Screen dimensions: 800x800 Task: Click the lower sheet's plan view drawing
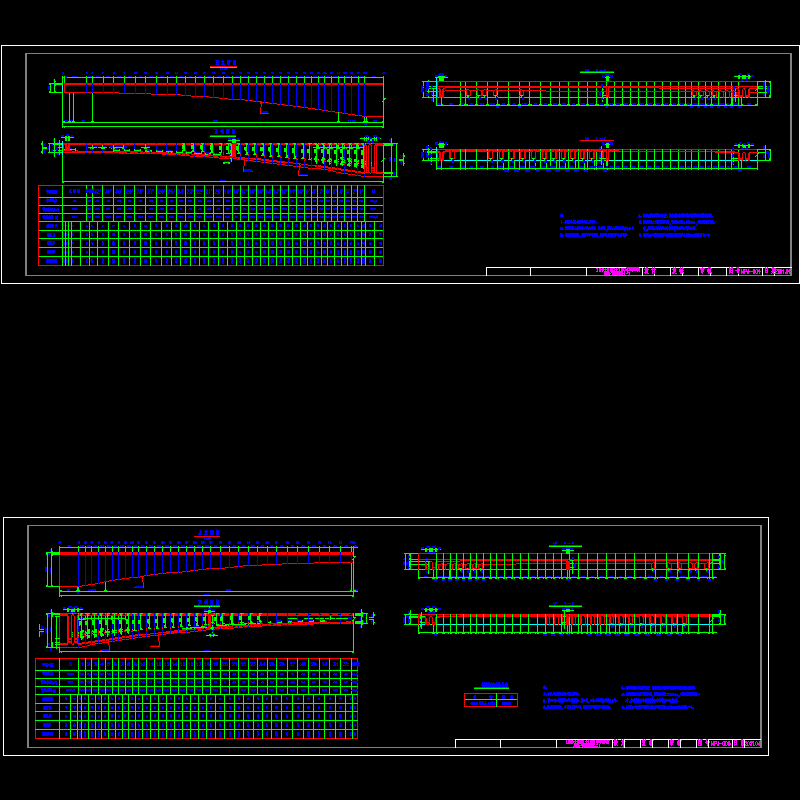click(x=206, y=626)
